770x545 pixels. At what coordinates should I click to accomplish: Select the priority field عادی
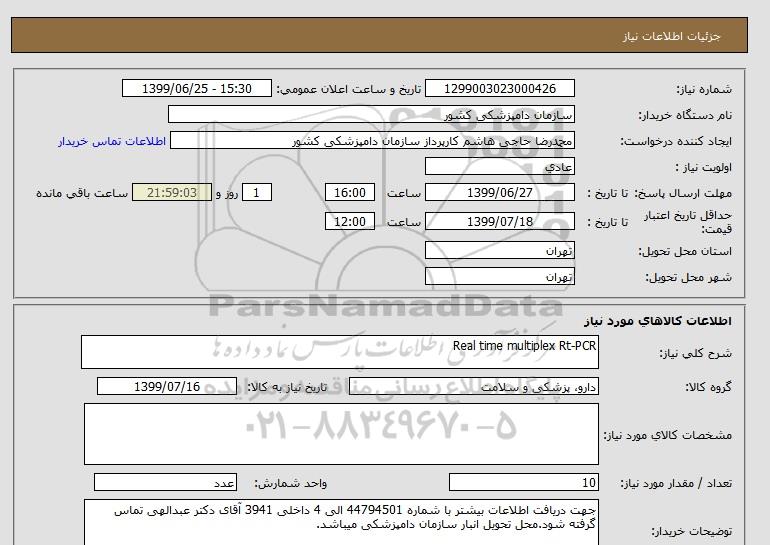tap(499, 166)
